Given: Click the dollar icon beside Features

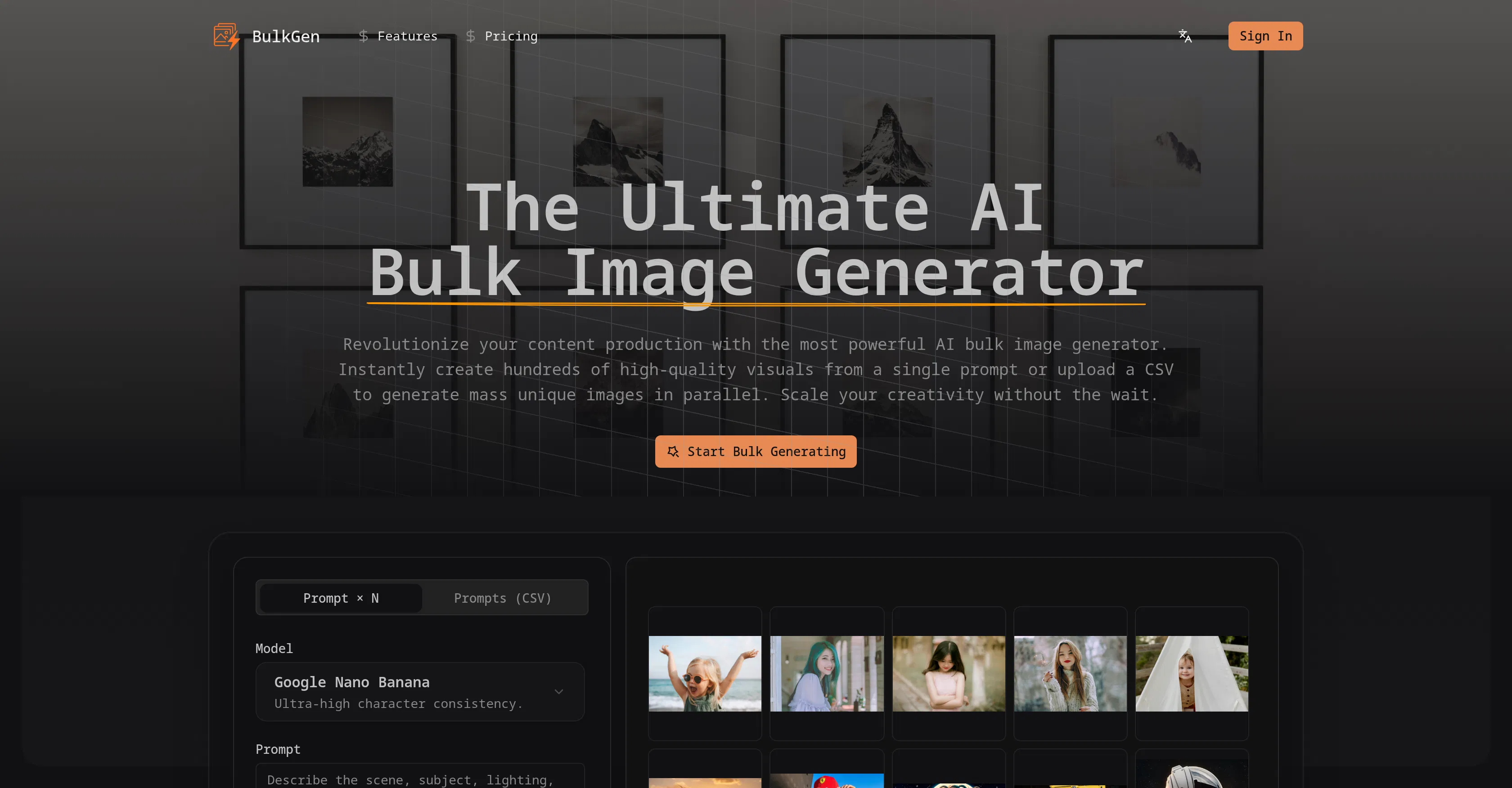Looking at the screenshot, I should tap(363, 36).
